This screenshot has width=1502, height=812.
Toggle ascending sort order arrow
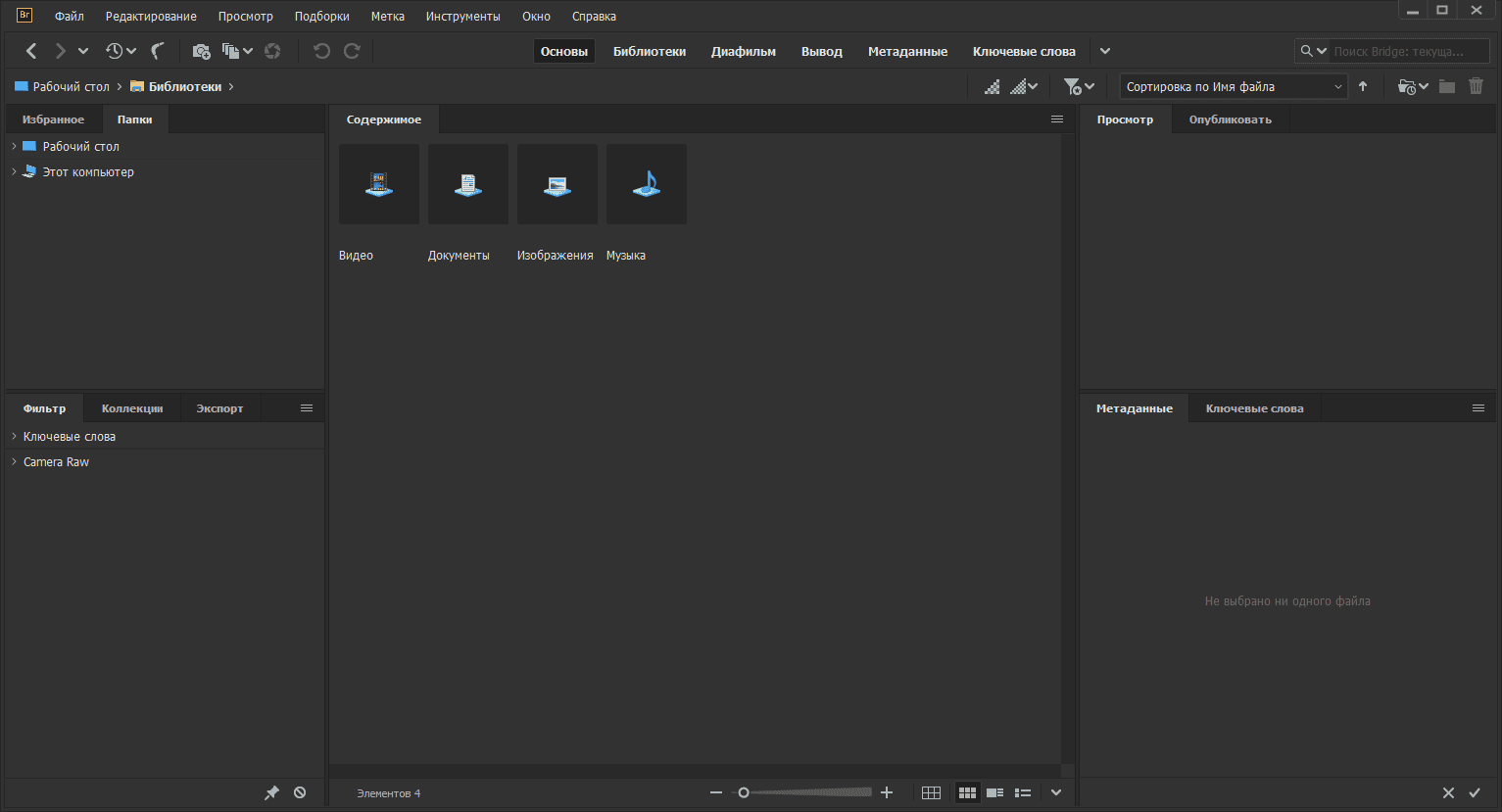pyautogui.click(x=1363, y=86)
